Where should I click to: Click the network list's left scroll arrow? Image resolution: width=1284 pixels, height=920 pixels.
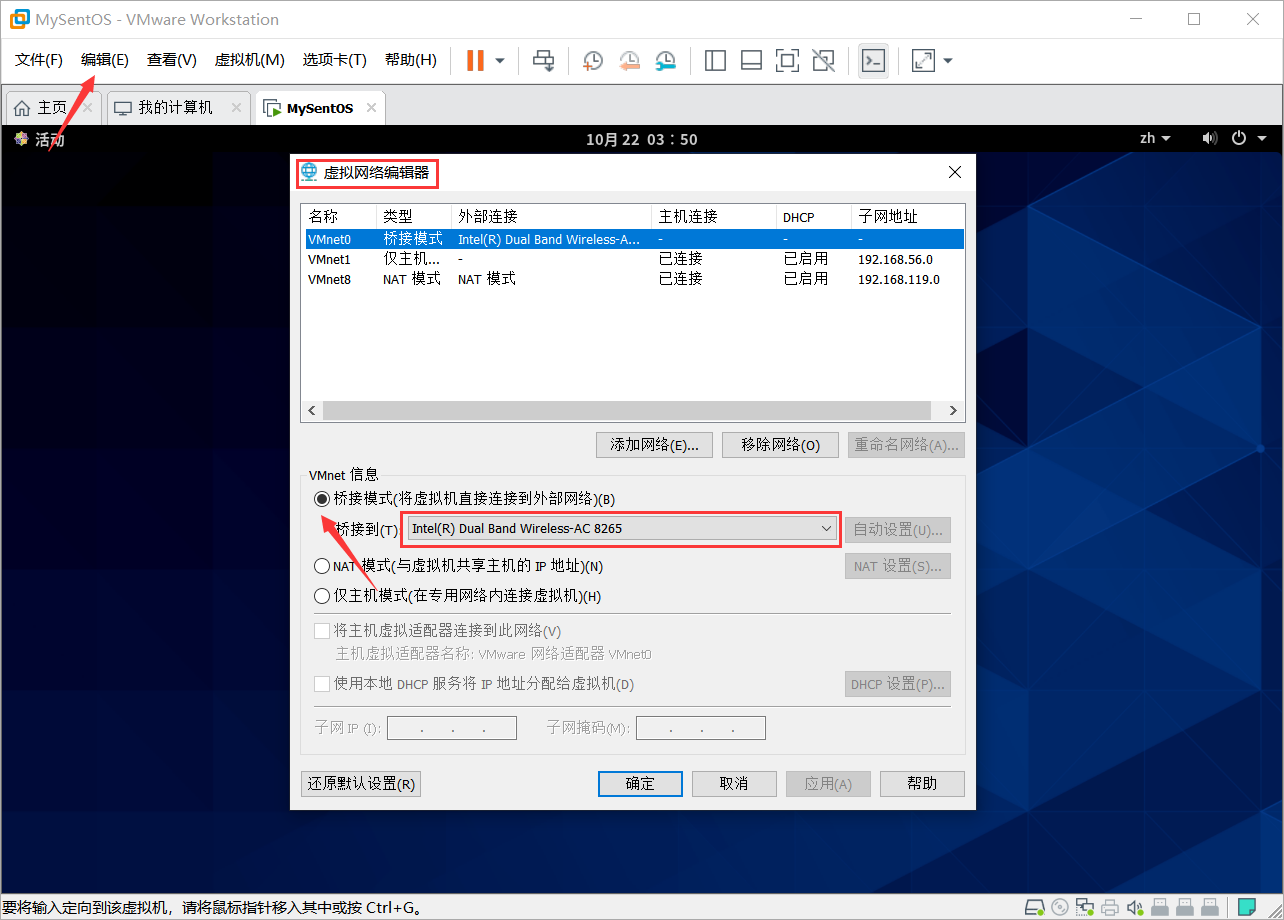(x=312, y=411)
